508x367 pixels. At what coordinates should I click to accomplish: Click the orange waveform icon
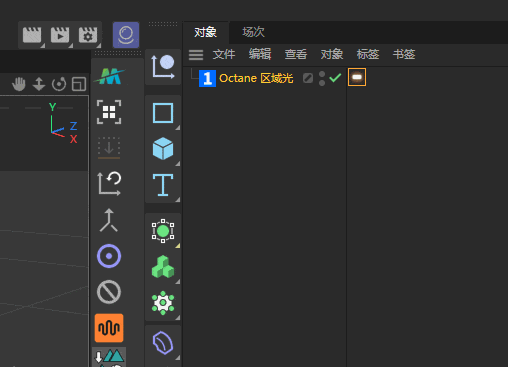pos(109,328)
